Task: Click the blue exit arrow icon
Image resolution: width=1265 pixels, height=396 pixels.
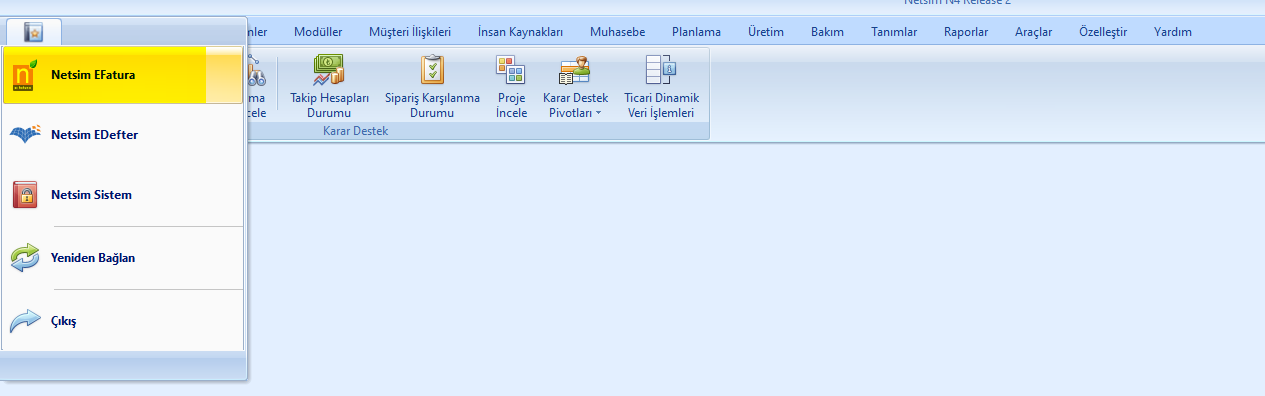Action: click(x=25, y=321)
